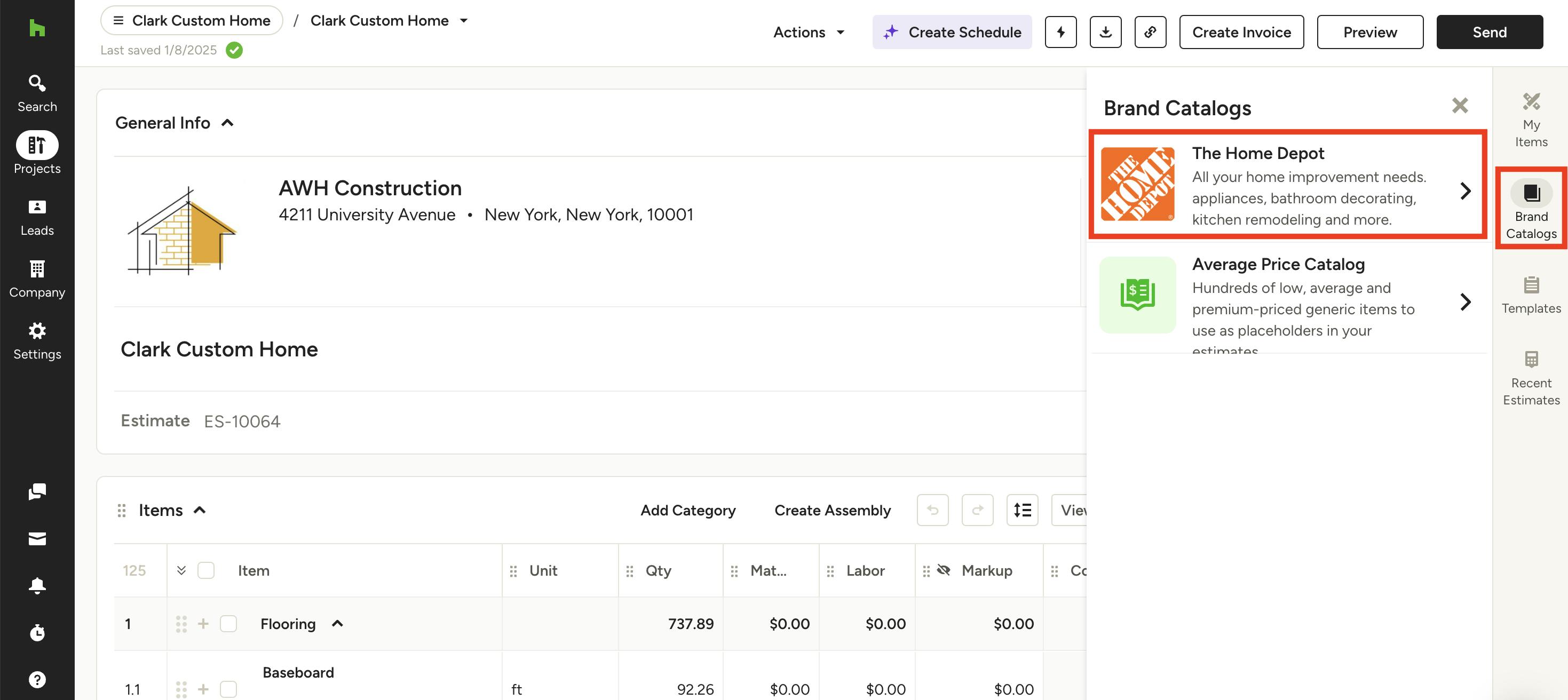
Task: Click the redo arrow in Items toolbar
Action: pyautogui.click(x=978, y=510)
